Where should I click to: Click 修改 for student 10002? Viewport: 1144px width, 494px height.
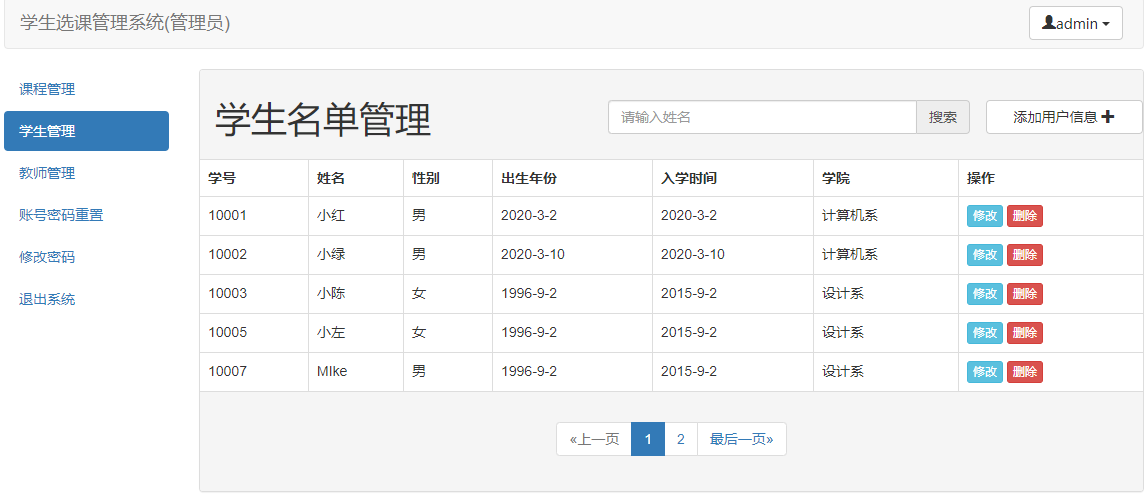pyautogui.click(x=985, y=255)
